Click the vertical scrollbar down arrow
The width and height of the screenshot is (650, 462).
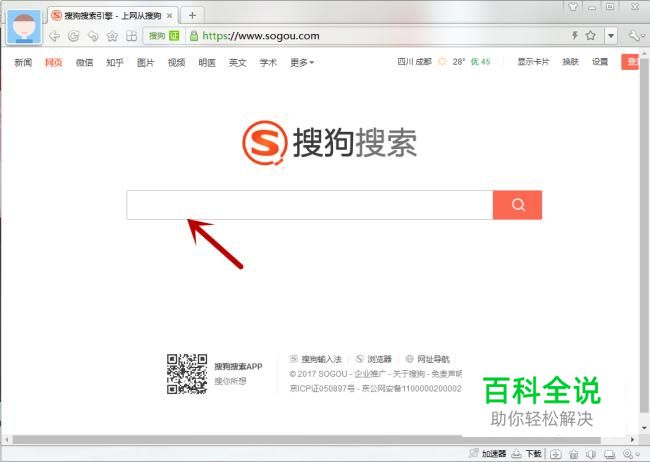645,428
